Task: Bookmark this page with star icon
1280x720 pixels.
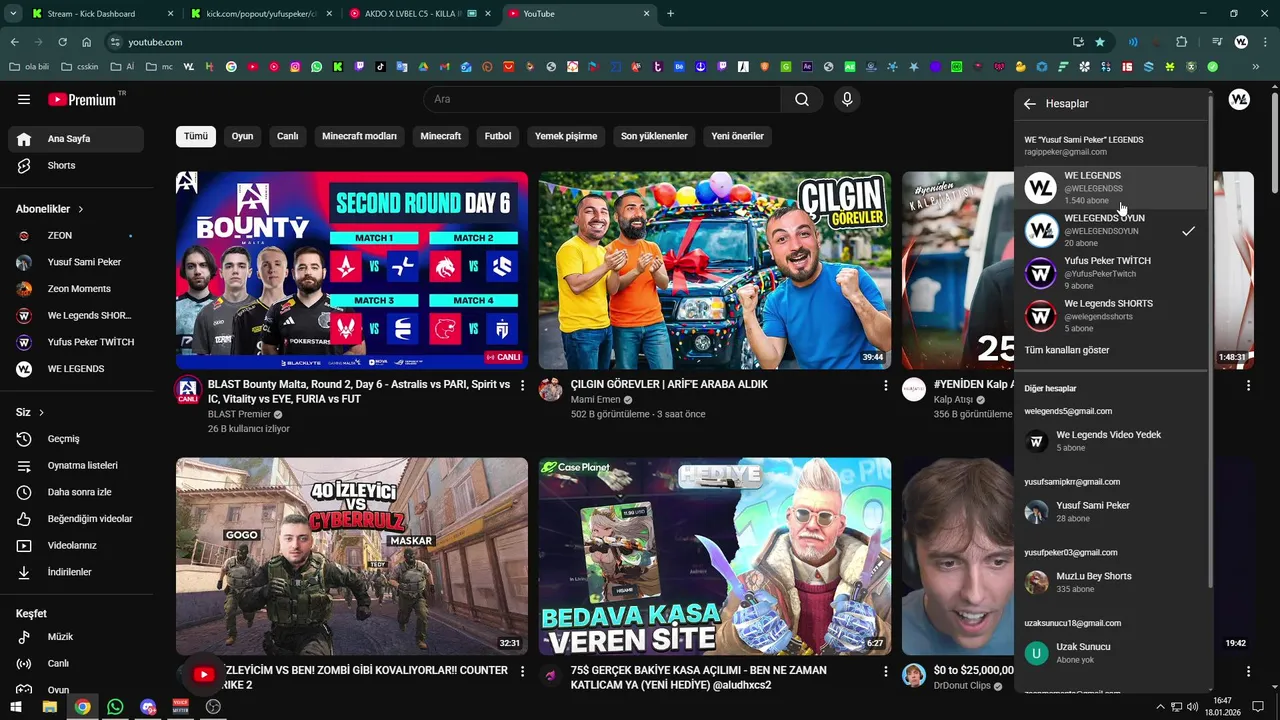Action: [x=1100, y=42]
